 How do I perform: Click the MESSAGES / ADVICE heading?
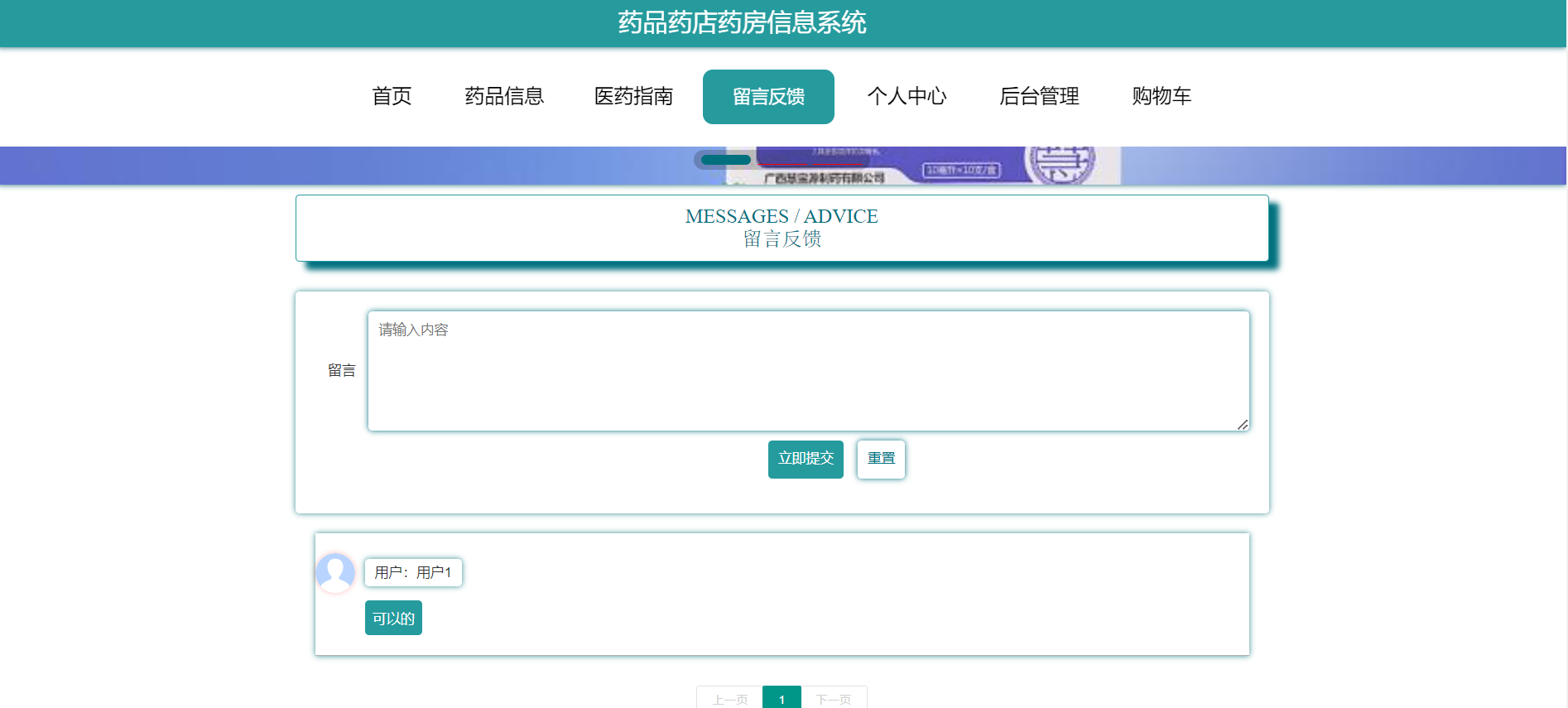coord(782,216)
